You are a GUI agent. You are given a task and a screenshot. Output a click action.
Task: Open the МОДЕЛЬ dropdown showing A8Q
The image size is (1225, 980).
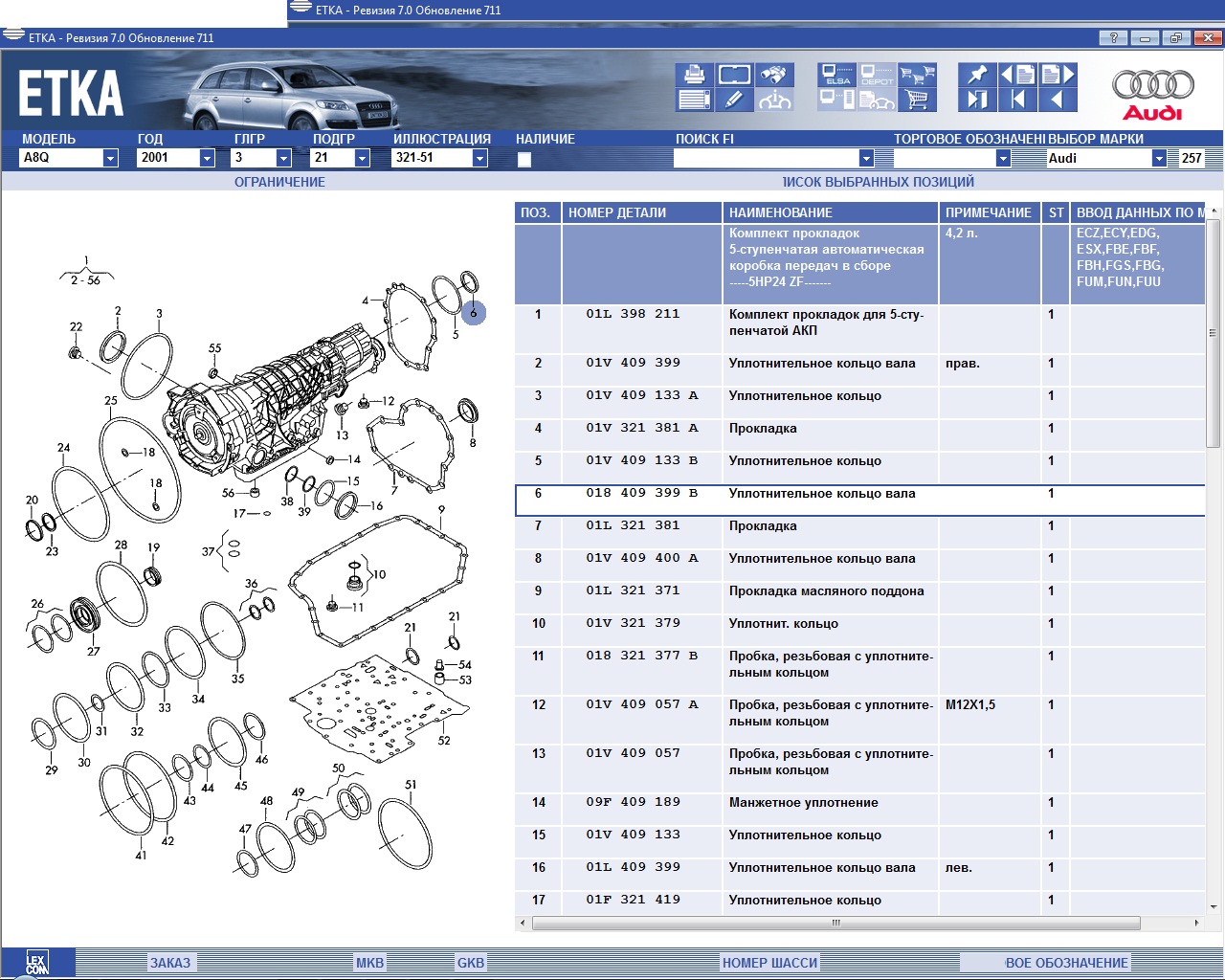(110, 158)
